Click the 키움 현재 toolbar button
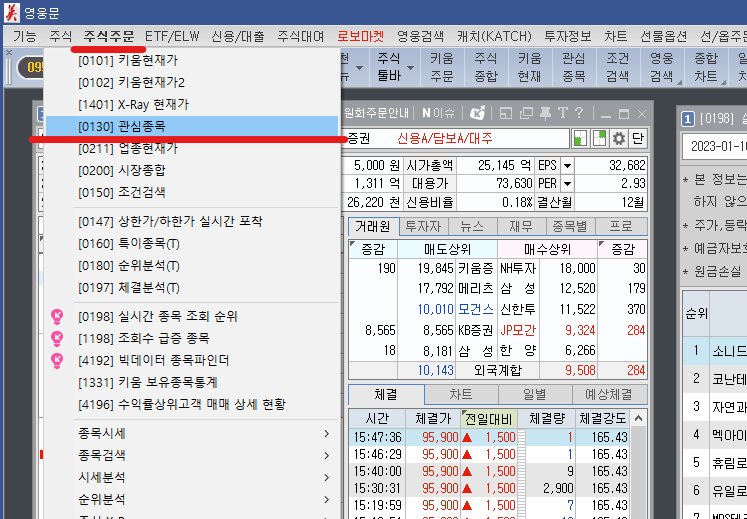 [530, 68]
